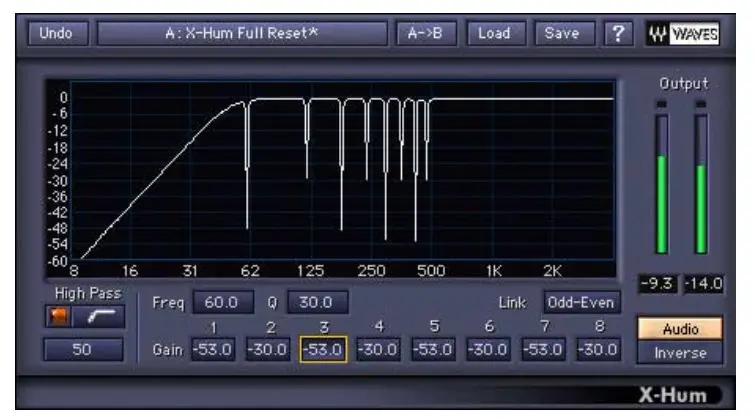Select harmonic 4 gain value

[x=378, y=349]
